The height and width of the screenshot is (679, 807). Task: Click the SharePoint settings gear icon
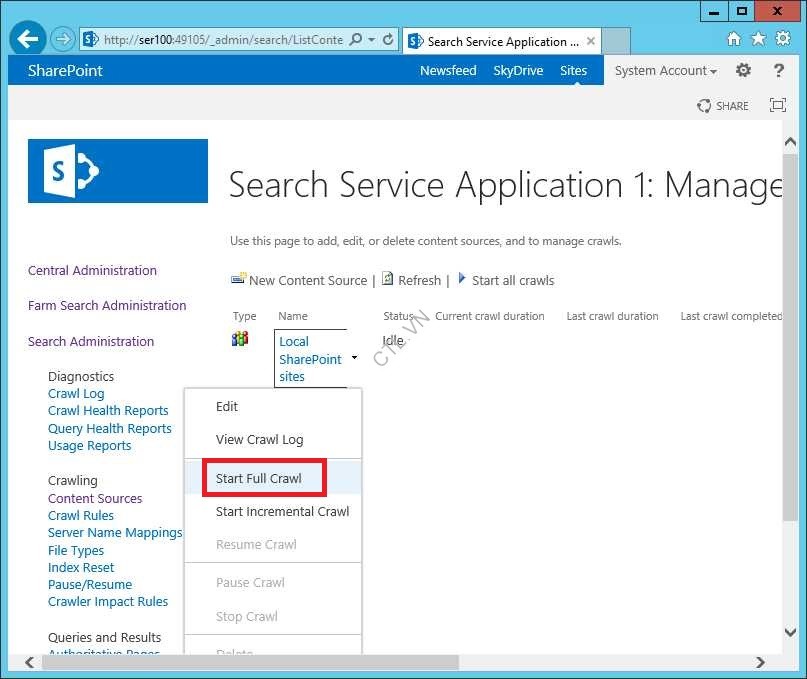click(x=743, y=71)
